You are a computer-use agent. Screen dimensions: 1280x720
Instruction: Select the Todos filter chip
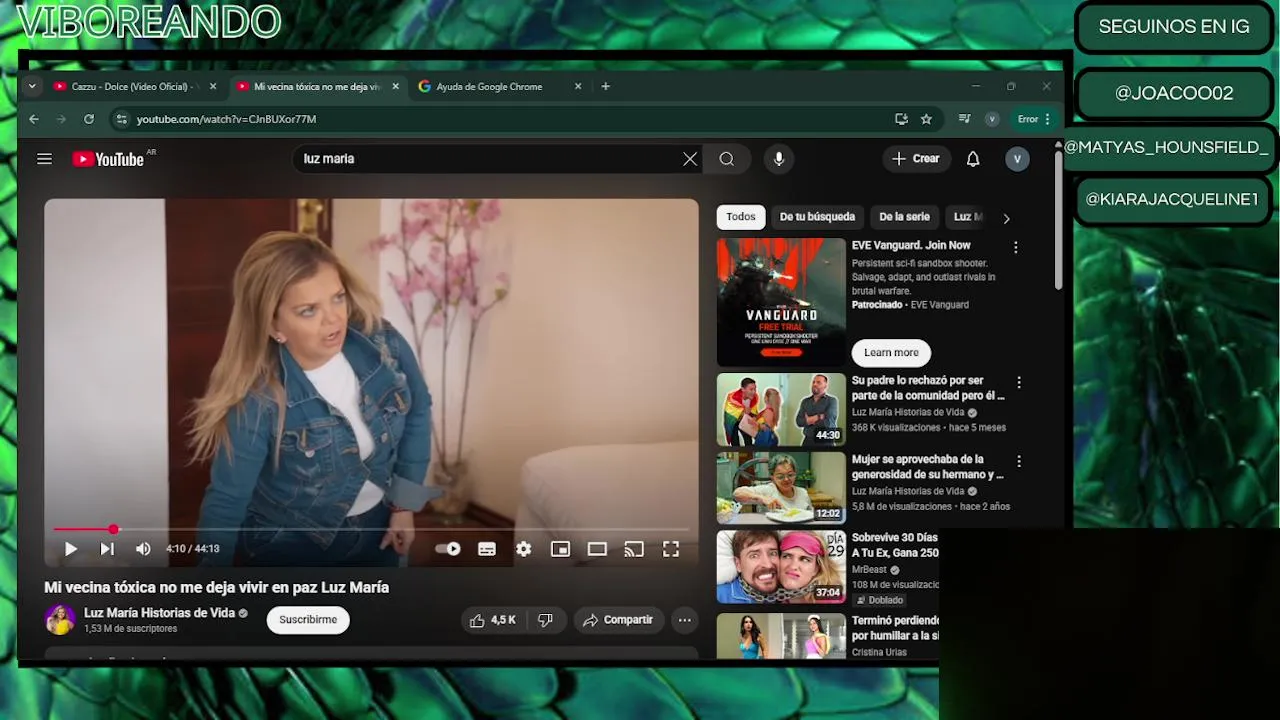741,217
